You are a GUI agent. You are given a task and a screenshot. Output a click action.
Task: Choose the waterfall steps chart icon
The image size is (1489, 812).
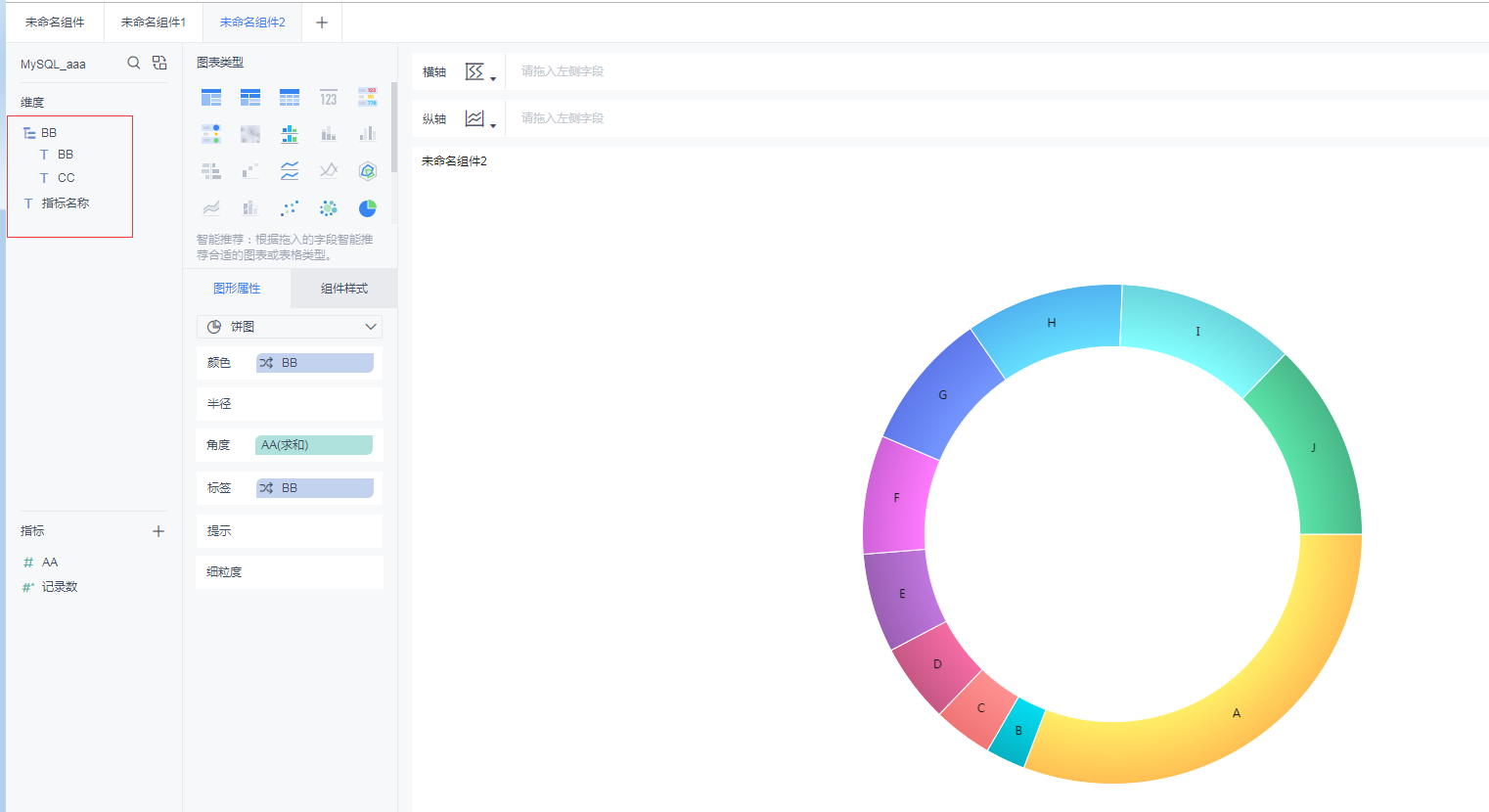coord(250,171)
